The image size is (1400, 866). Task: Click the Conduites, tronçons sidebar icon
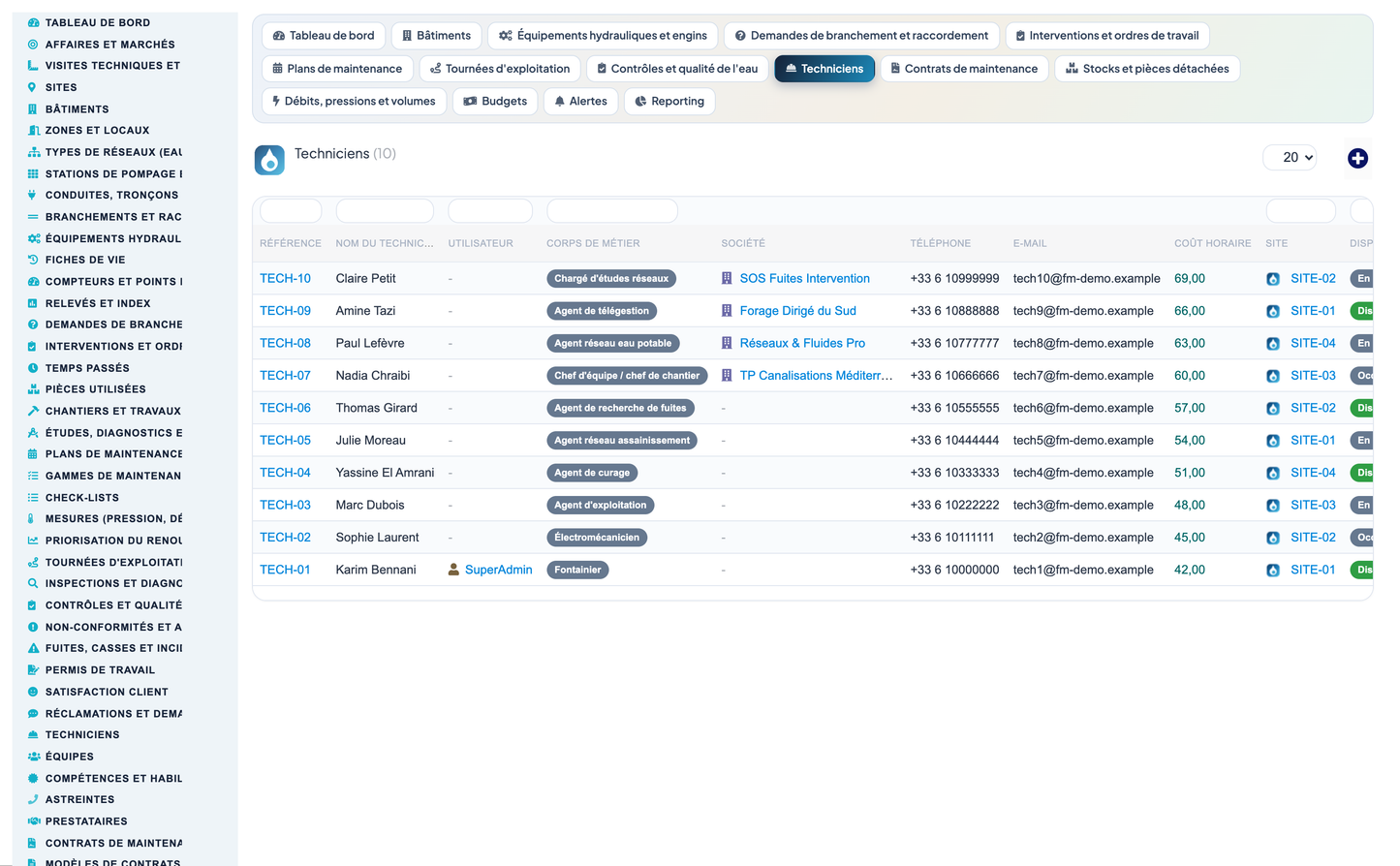(32, 195)
